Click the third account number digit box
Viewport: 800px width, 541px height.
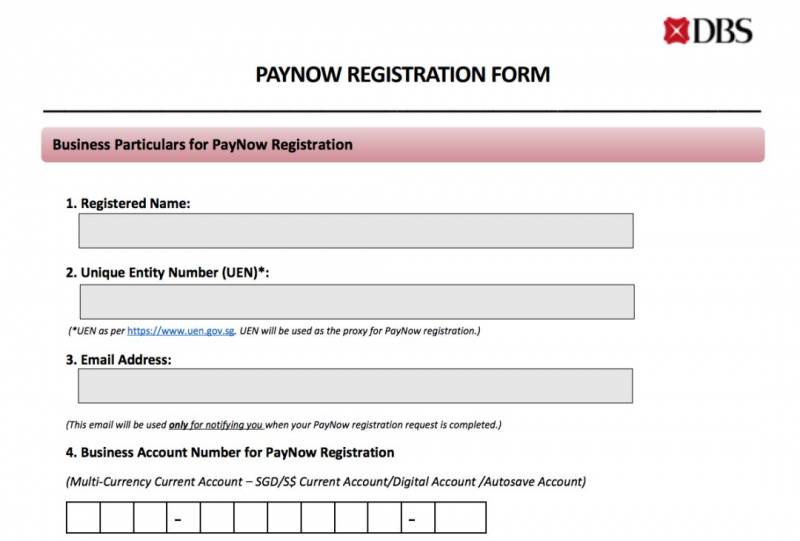pyautogui.click(x=149, y=518)
